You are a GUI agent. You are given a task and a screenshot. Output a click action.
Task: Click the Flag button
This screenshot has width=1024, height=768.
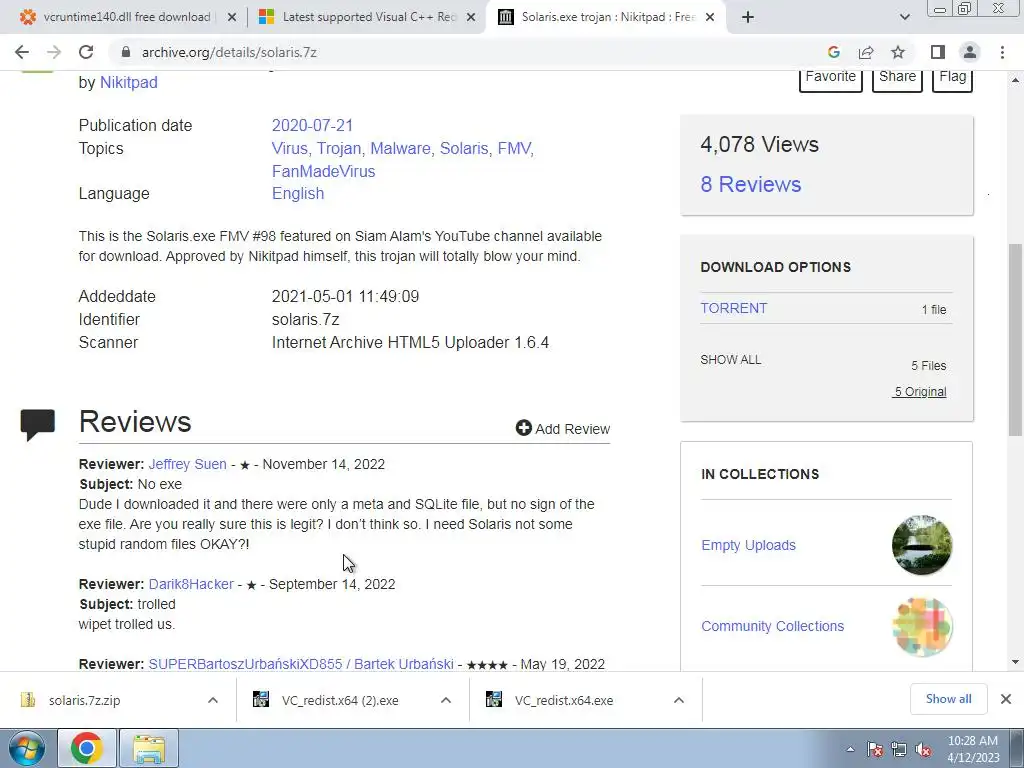click(x=952, y=79)
